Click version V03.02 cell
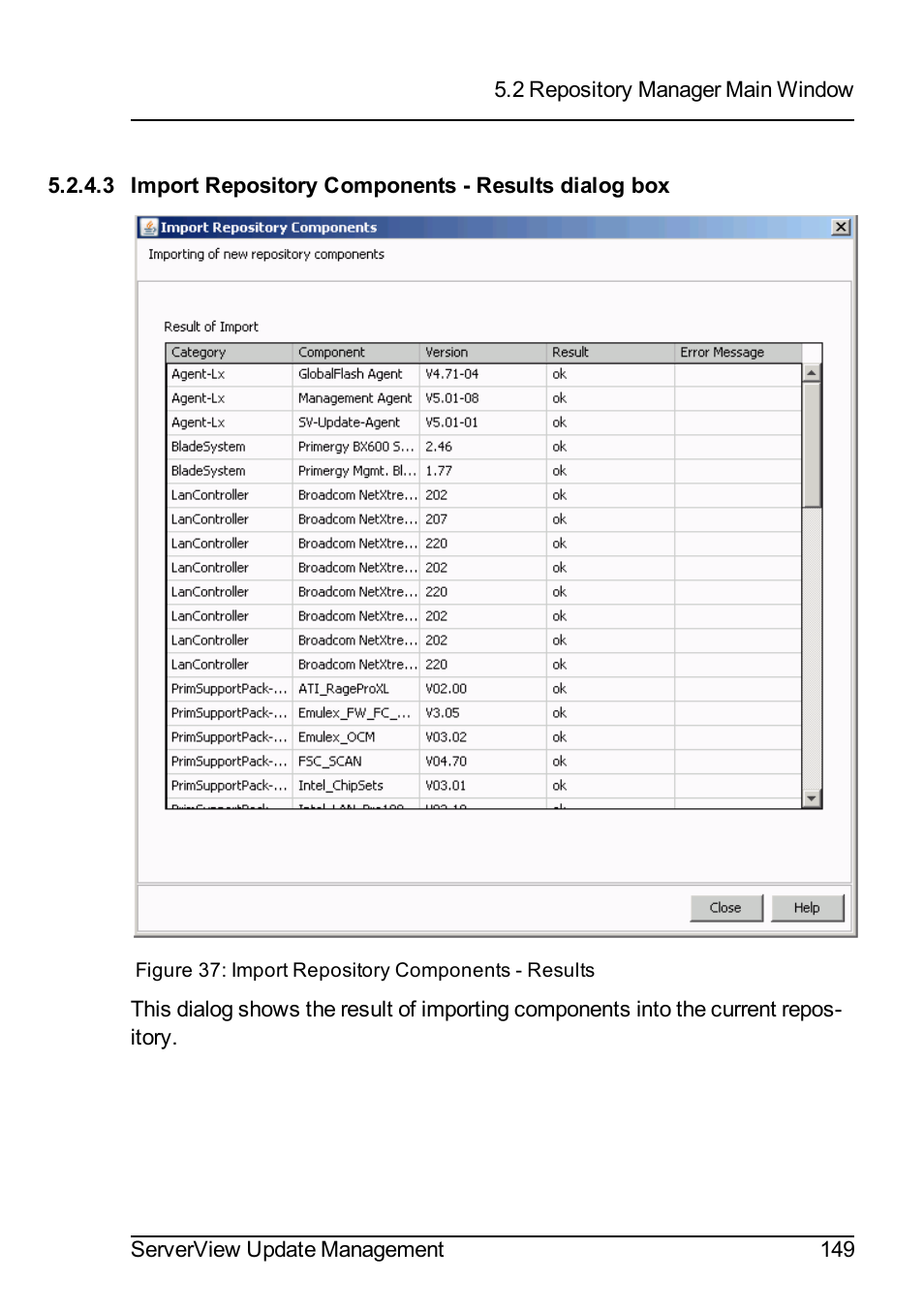Viewport: 924px width, 1312px height. 483,737
